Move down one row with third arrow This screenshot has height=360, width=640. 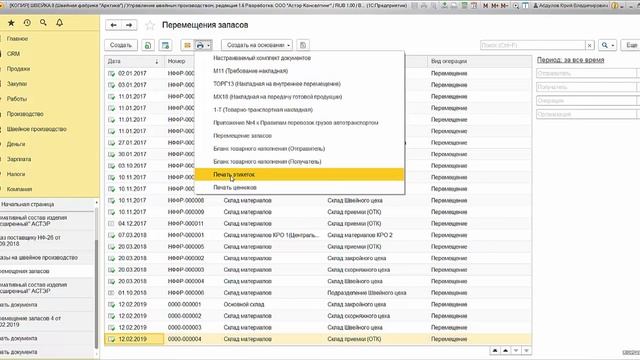pos(516,351)
